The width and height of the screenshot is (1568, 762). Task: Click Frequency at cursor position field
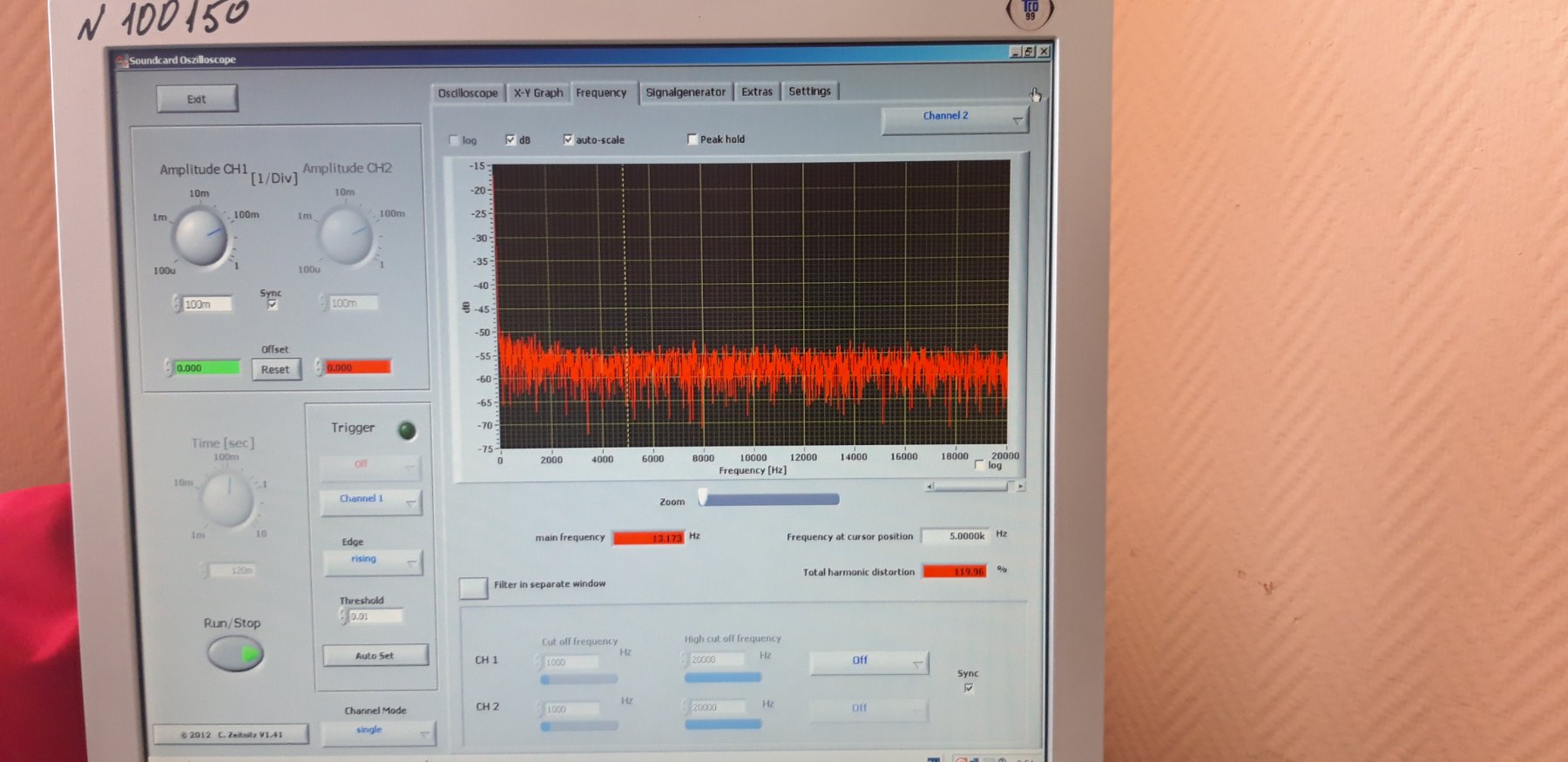(x=956, y=536)
